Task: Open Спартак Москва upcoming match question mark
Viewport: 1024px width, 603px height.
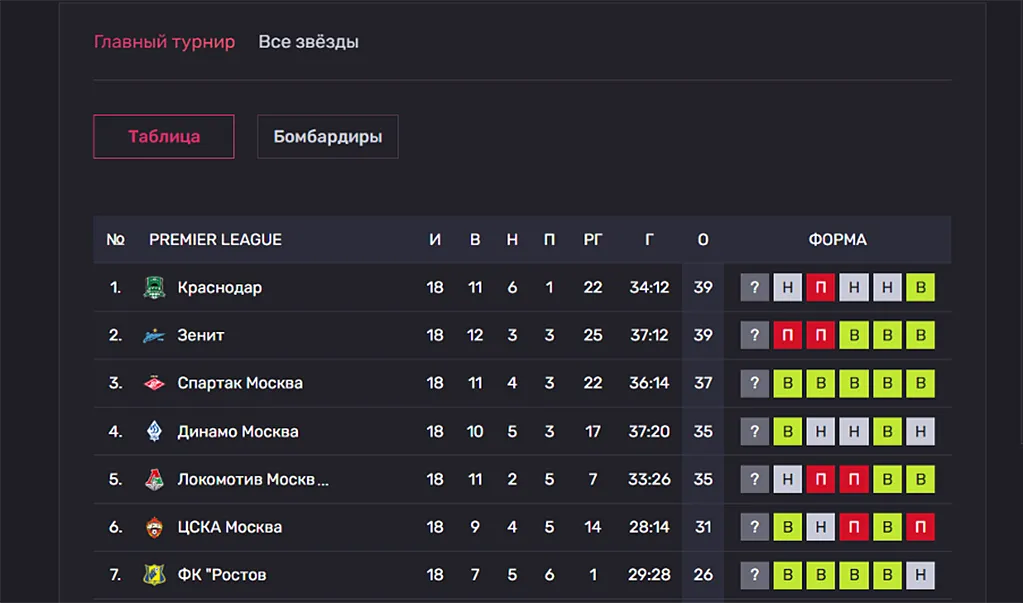Action: tap(754, 383)
